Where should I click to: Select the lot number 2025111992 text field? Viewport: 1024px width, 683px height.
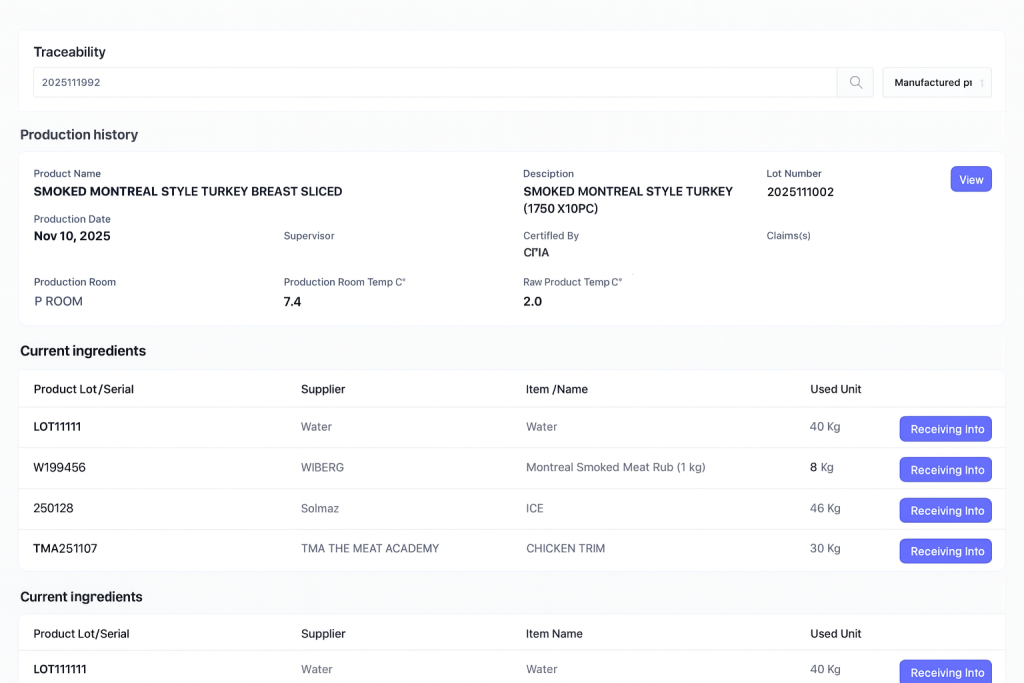click(70, 82)
